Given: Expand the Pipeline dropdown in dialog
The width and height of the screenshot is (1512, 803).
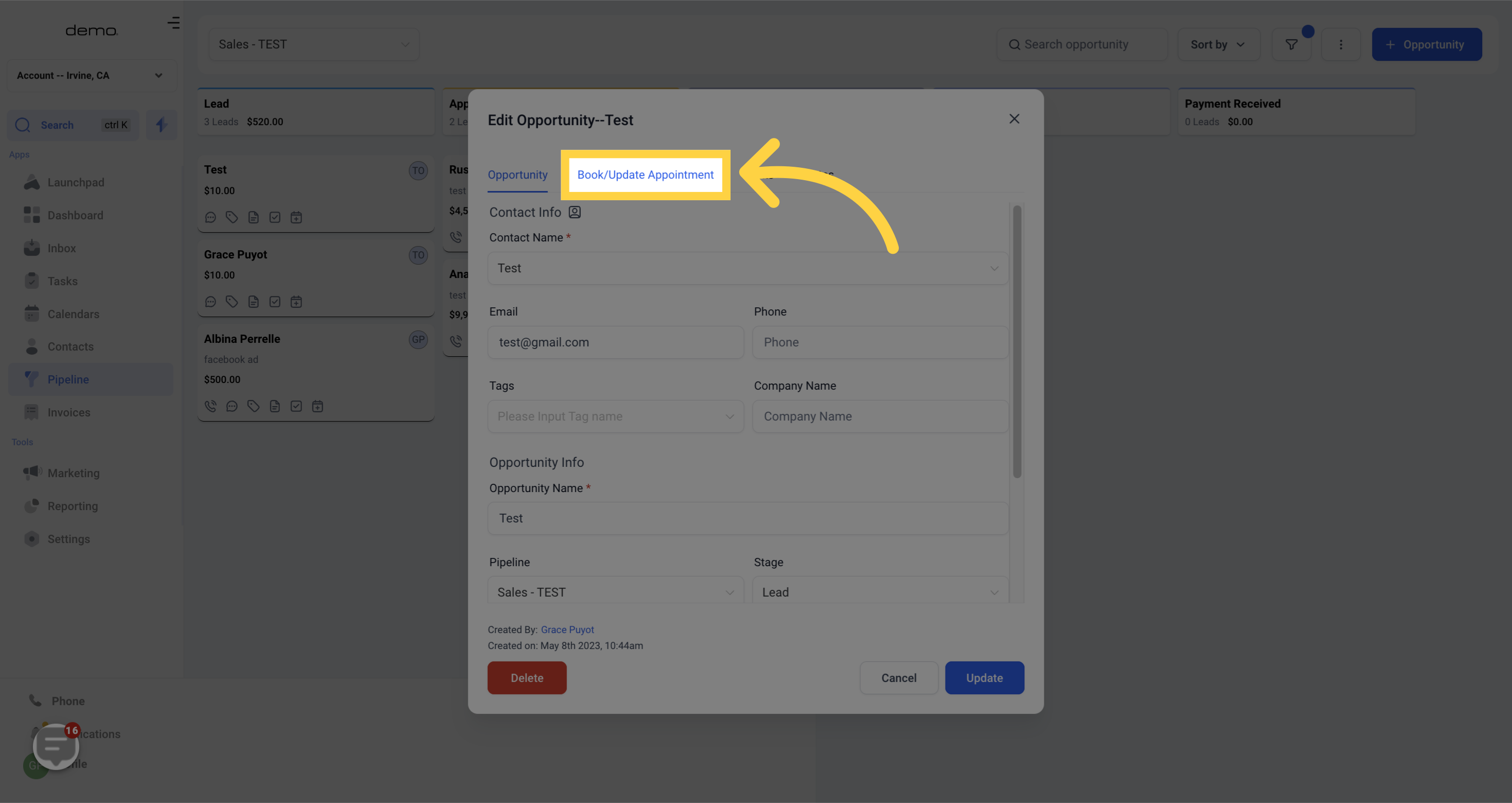Looking at the screenshot, I should pyautogui.click(x=616, y=591).
